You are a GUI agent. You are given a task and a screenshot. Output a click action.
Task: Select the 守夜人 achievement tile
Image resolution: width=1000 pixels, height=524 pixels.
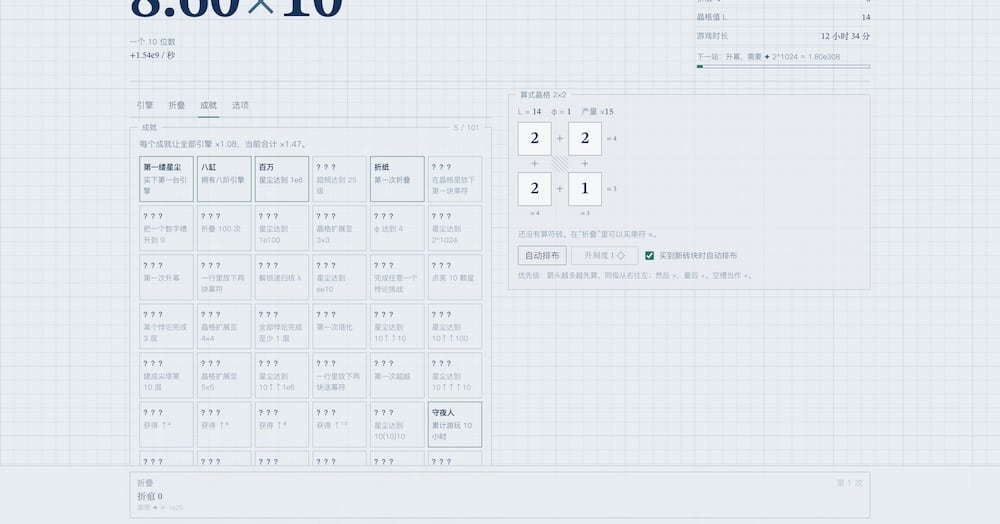(455, 425)
